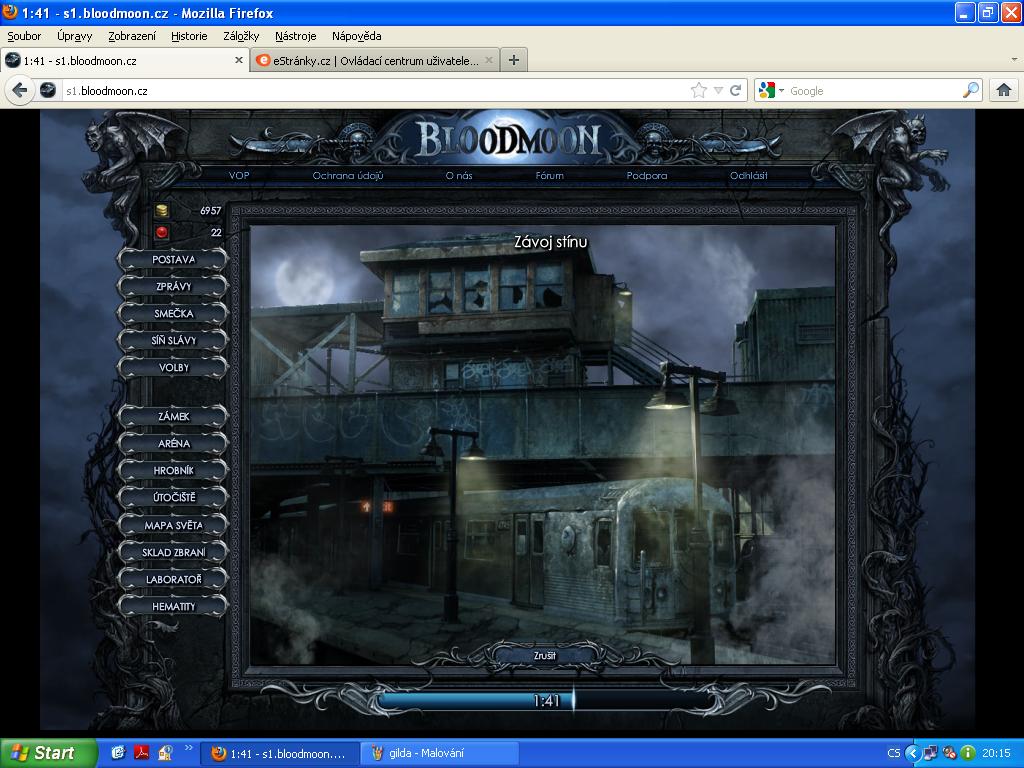Open HEMATITY page

click(173, 606)
